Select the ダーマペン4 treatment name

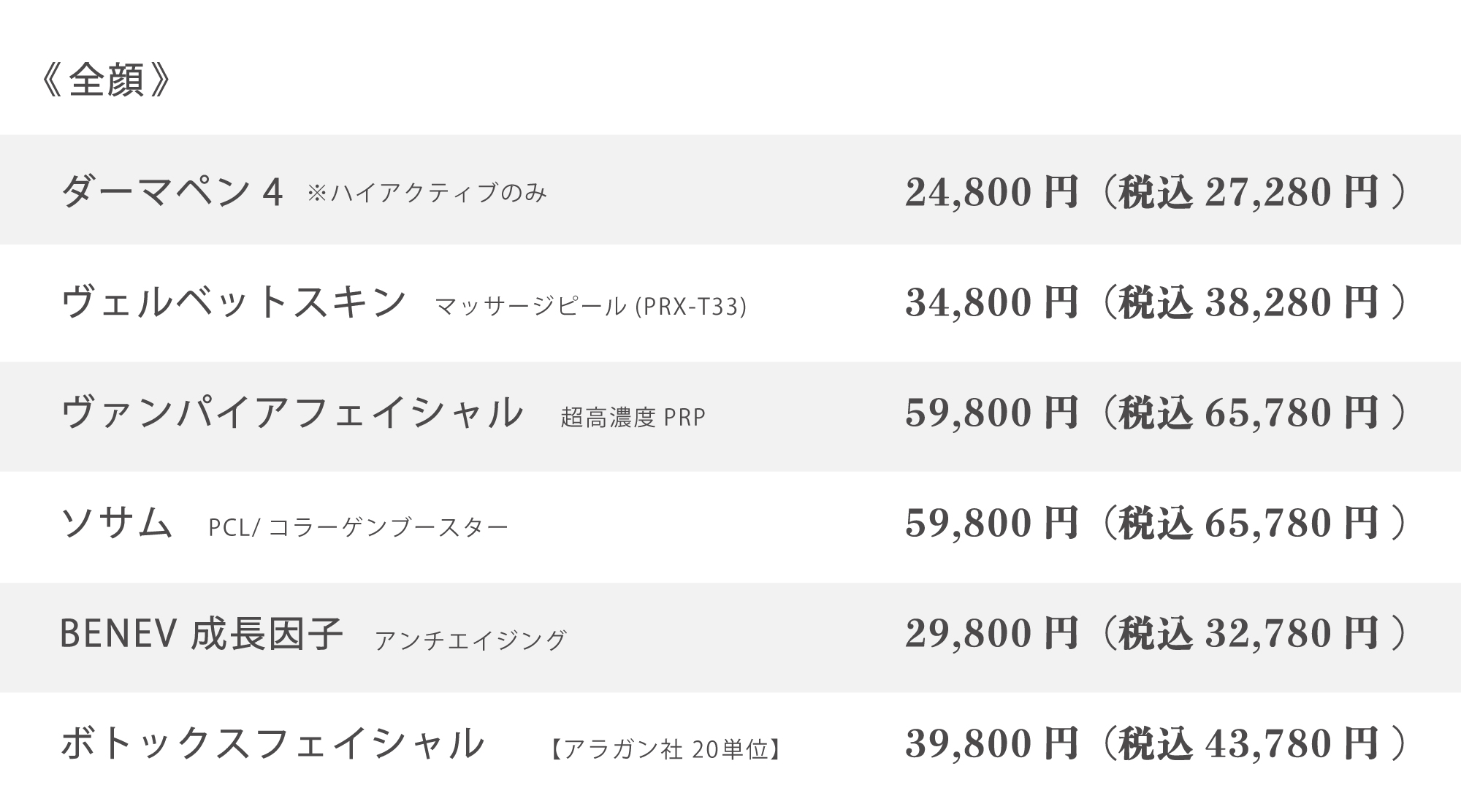tap(172, 192)
